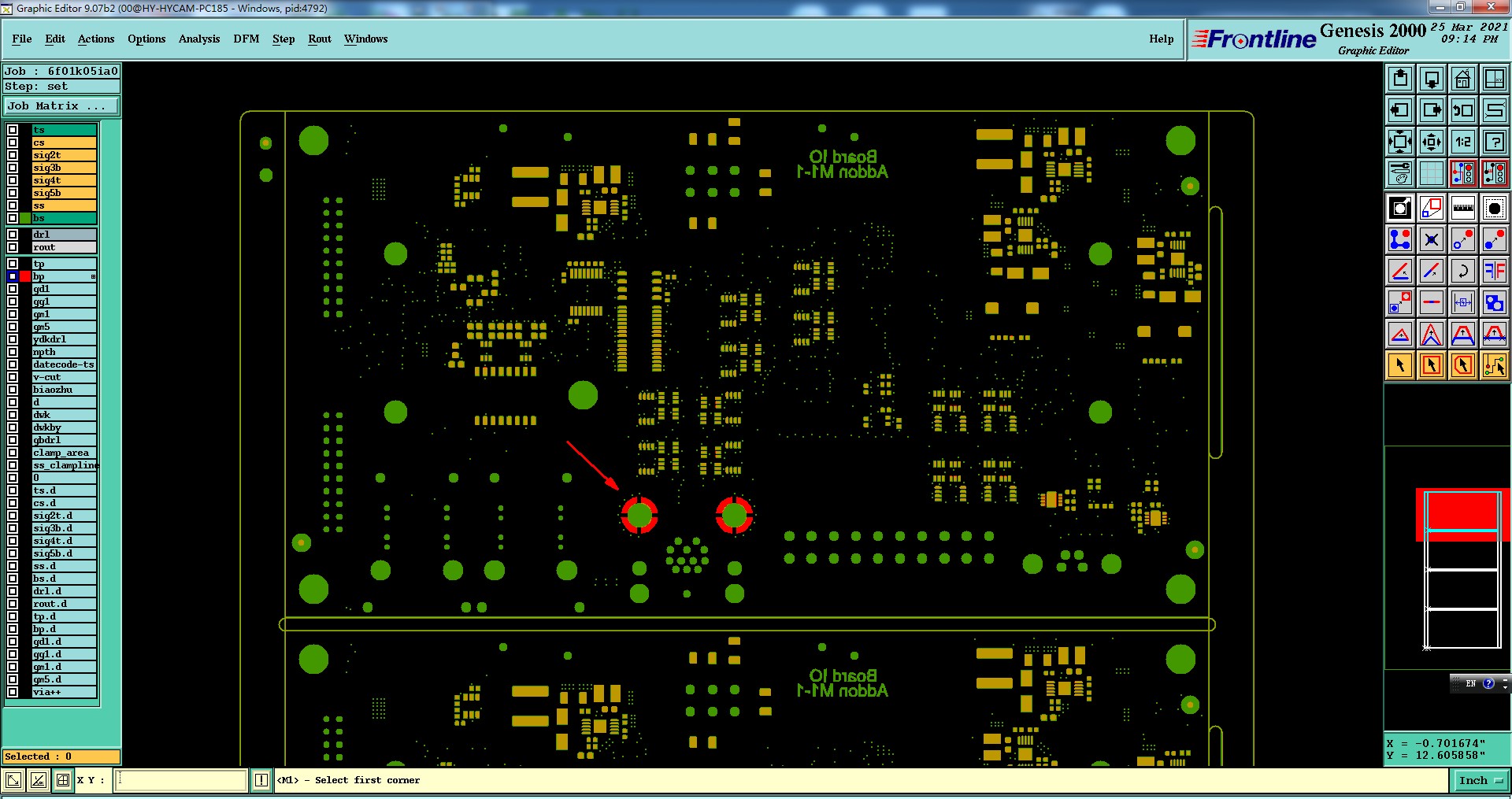Click the zoom out arrows icon
Image resolution: width=1512 pixels, height=799 pixels.
point(1432,142)
